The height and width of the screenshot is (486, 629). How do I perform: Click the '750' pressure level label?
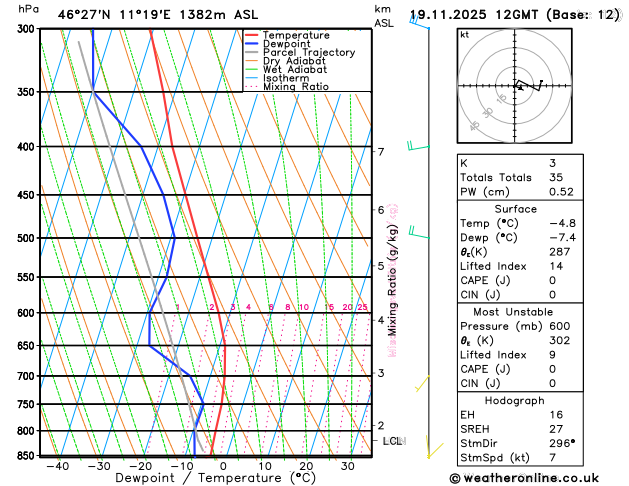[x=28, y=405]
